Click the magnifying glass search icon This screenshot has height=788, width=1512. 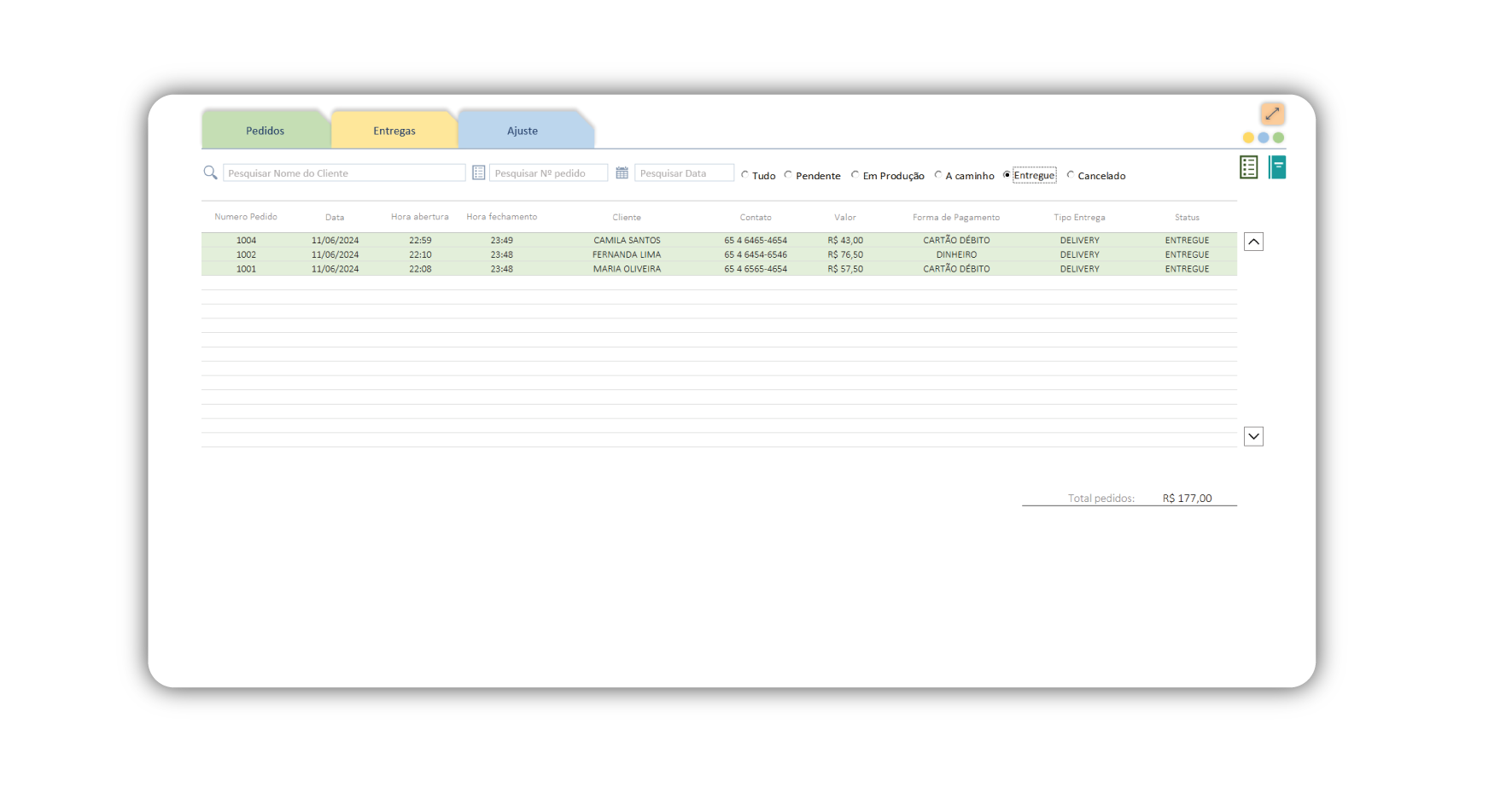click(x=210, y=173)
